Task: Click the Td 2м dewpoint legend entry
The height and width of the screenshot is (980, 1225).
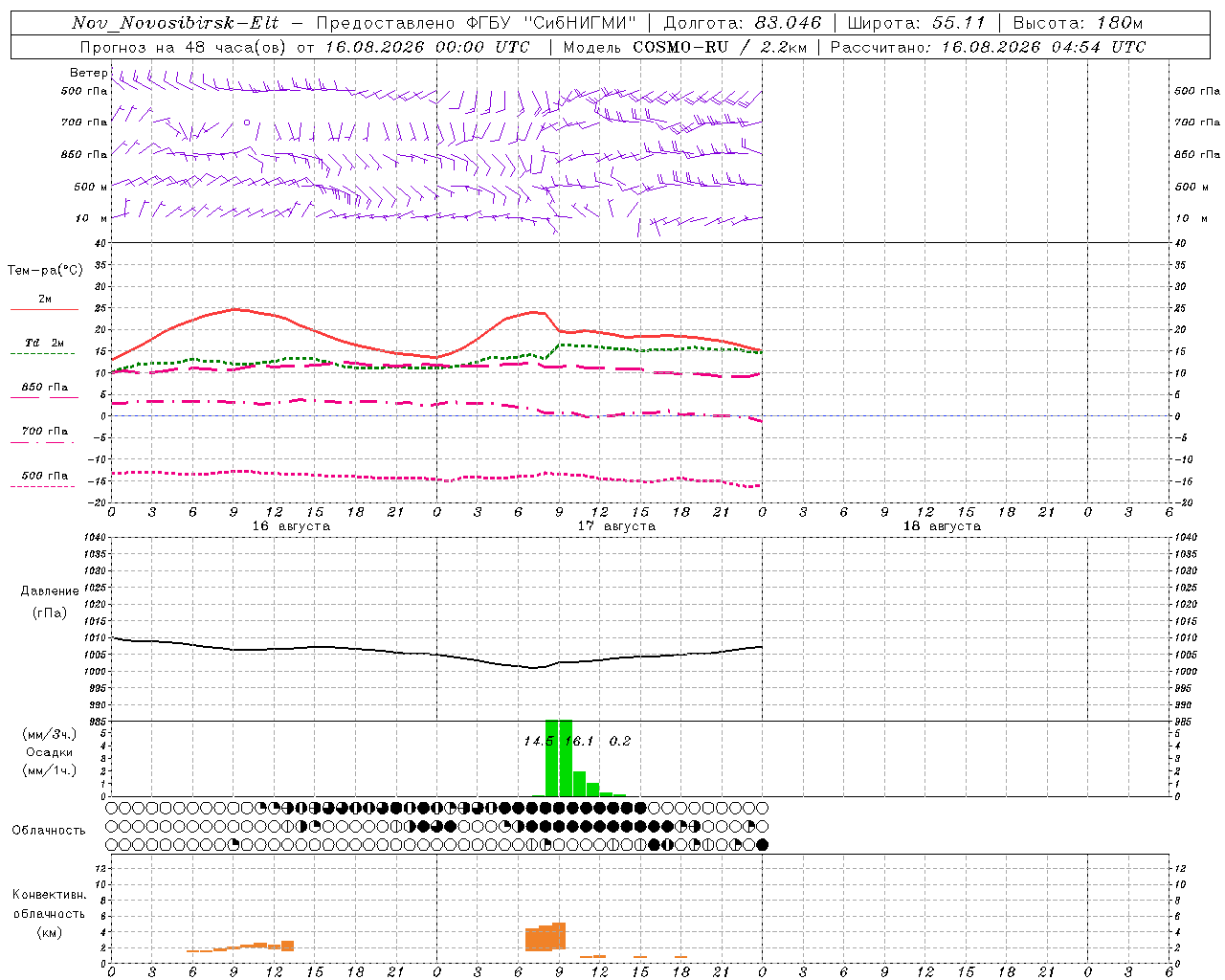Action: coord(44,346)
